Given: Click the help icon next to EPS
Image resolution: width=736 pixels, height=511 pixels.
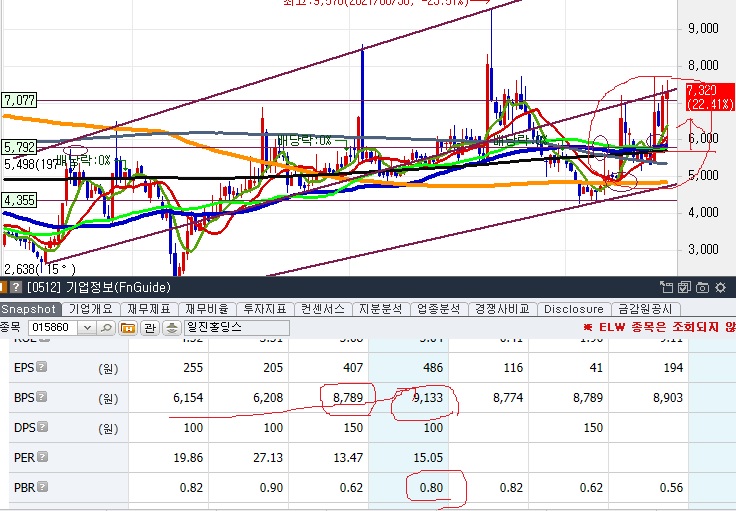Looking at the screenshot, I should pyautogui.click(x=42, y=366).
